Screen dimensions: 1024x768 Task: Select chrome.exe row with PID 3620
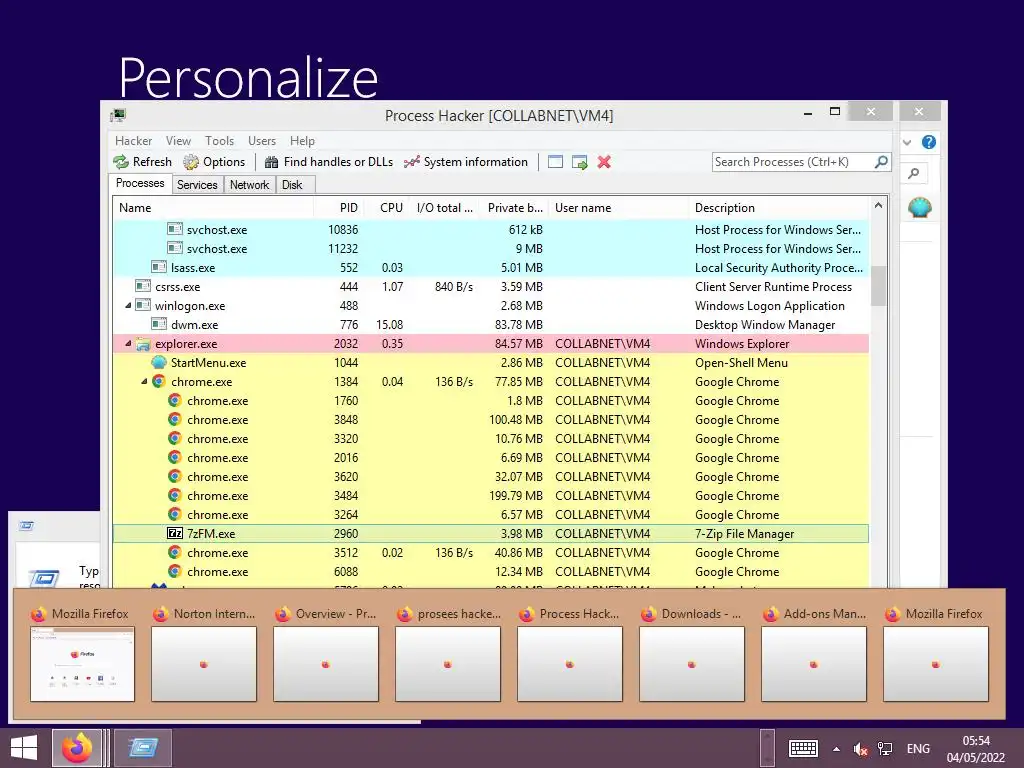pos(491,477)
